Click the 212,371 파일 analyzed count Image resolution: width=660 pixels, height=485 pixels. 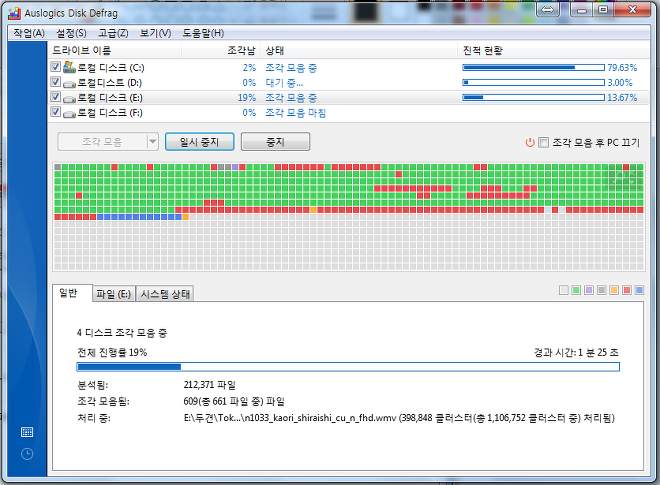210,385
